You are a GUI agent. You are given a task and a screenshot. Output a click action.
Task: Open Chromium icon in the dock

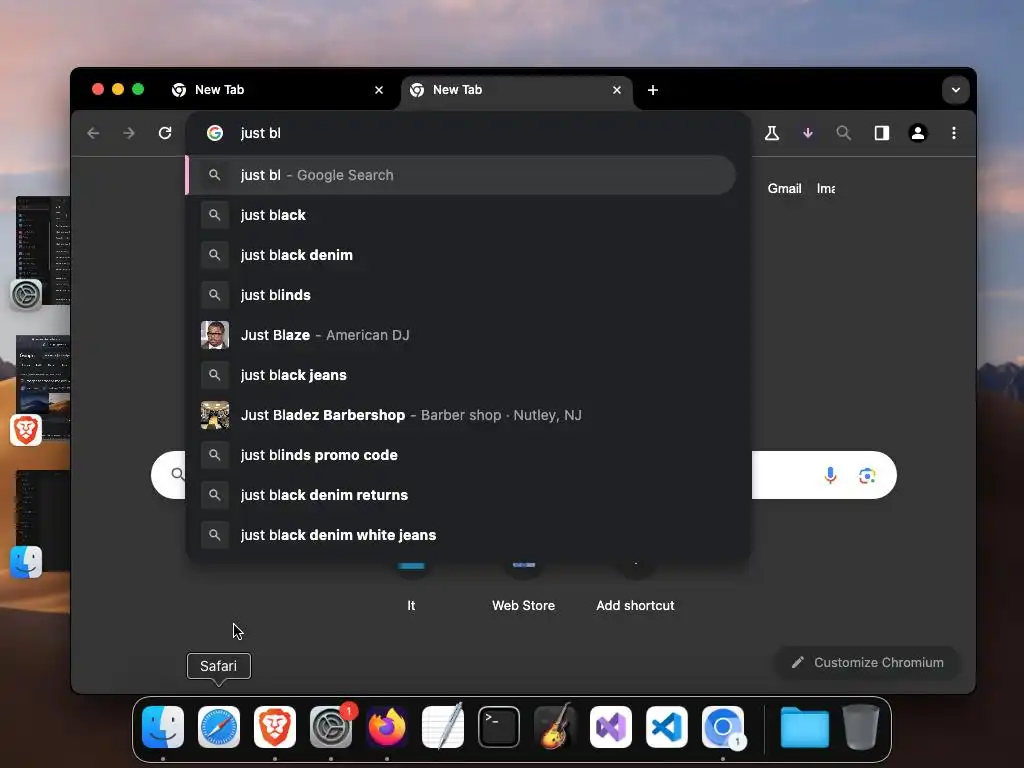(723, 727)
